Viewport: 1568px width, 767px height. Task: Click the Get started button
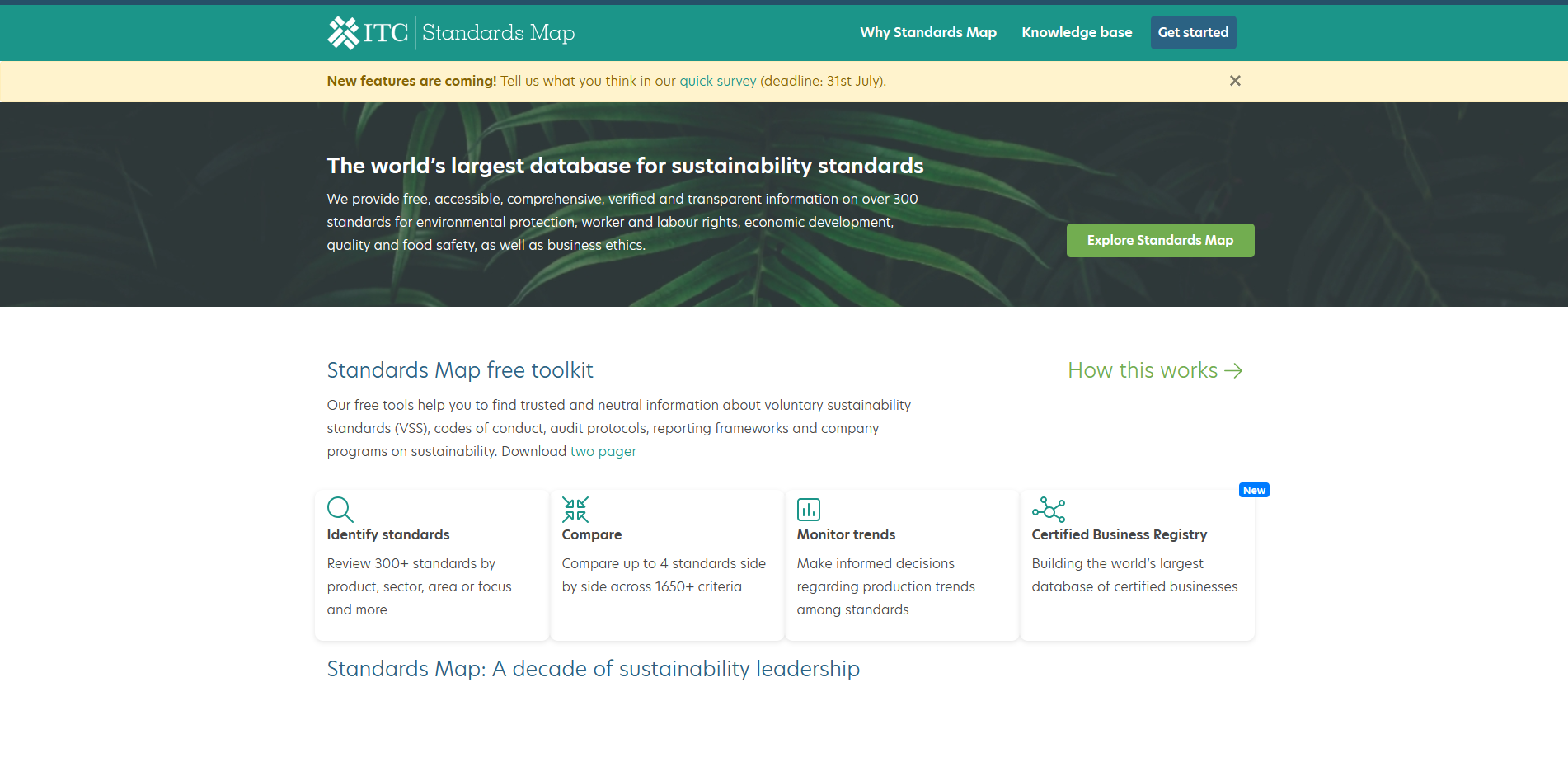1193,32
